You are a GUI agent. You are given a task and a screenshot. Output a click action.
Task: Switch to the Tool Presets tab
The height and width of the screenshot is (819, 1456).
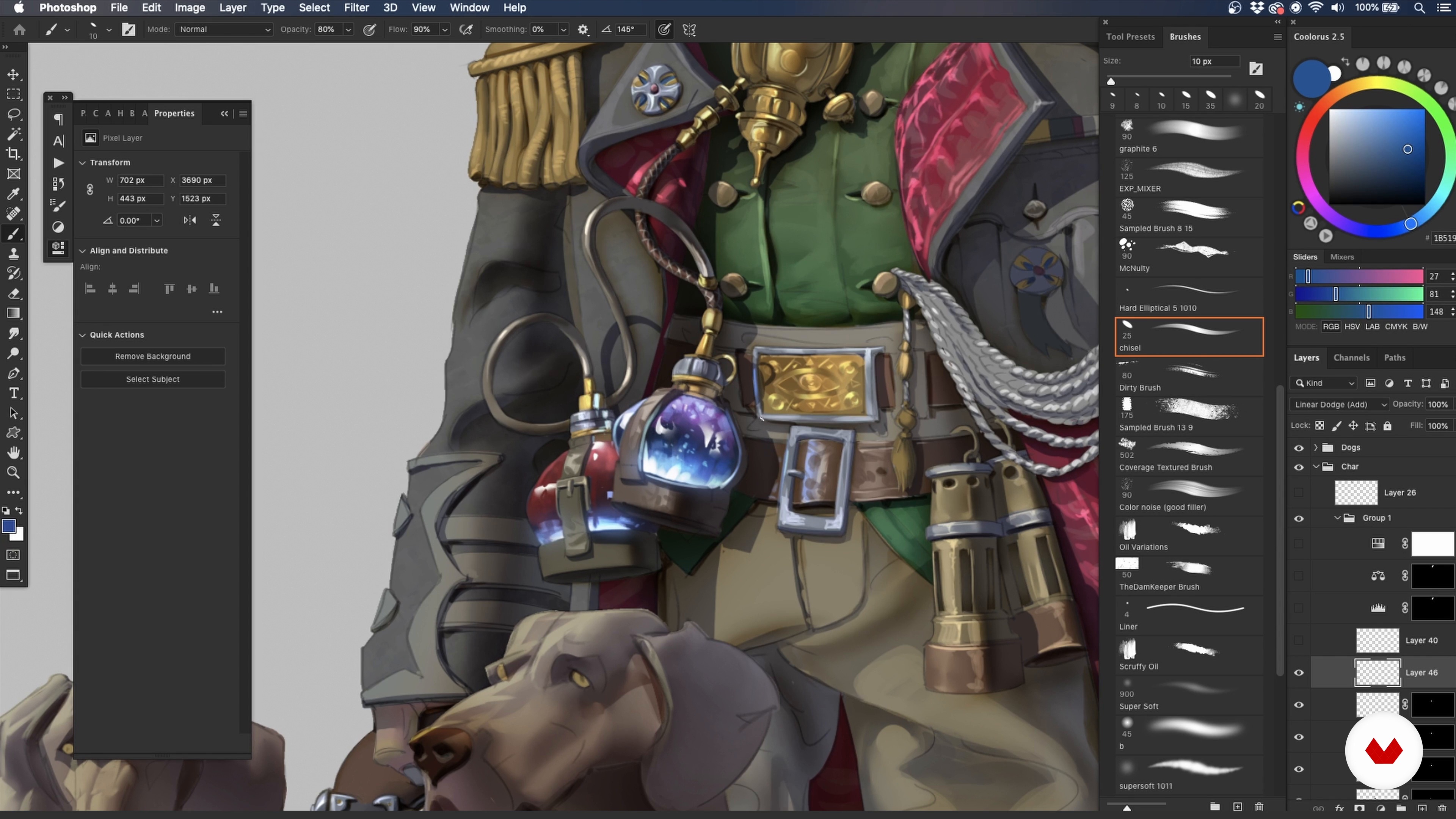coord(1130,37)
